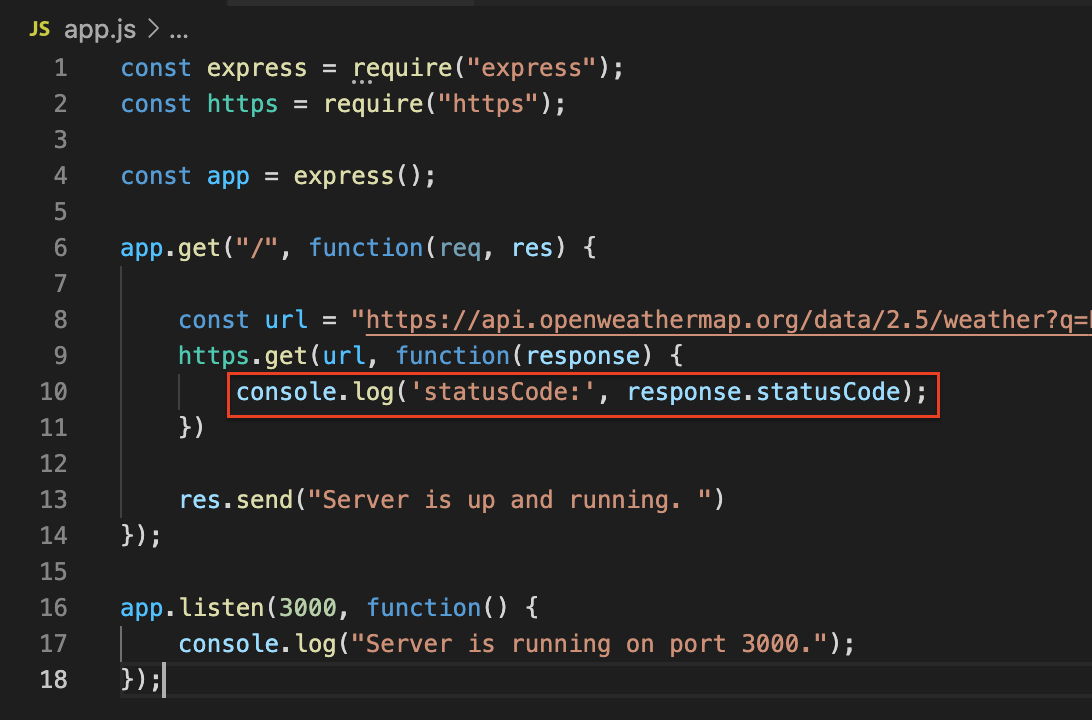Click the 'statusCode:' string on line 10

tap(502, 392)
